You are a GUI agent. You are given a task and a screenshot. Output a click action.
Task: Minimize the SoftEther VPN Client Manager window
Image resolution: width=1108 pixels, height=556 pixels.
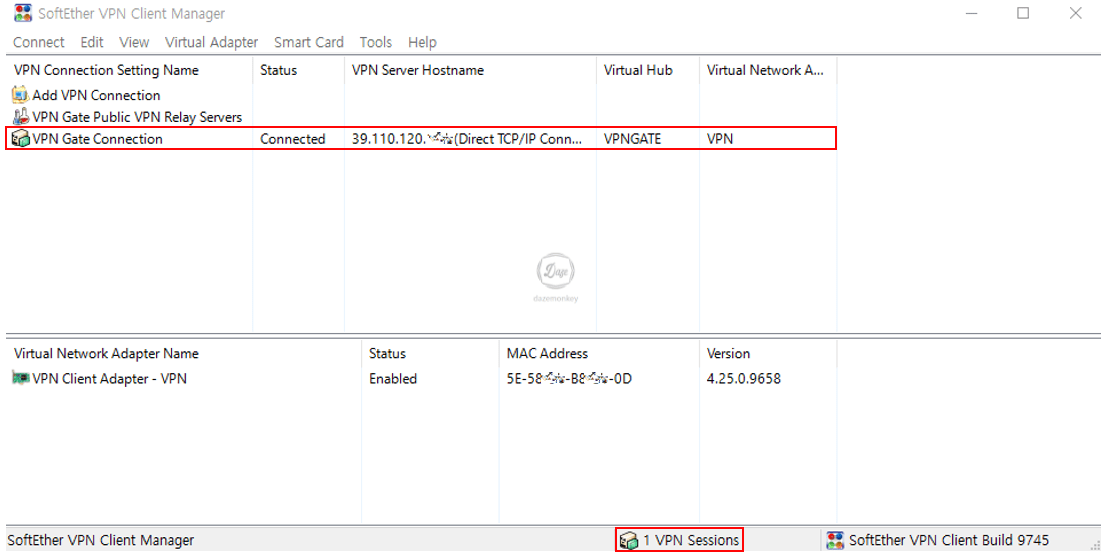click(x=972, y=13)
